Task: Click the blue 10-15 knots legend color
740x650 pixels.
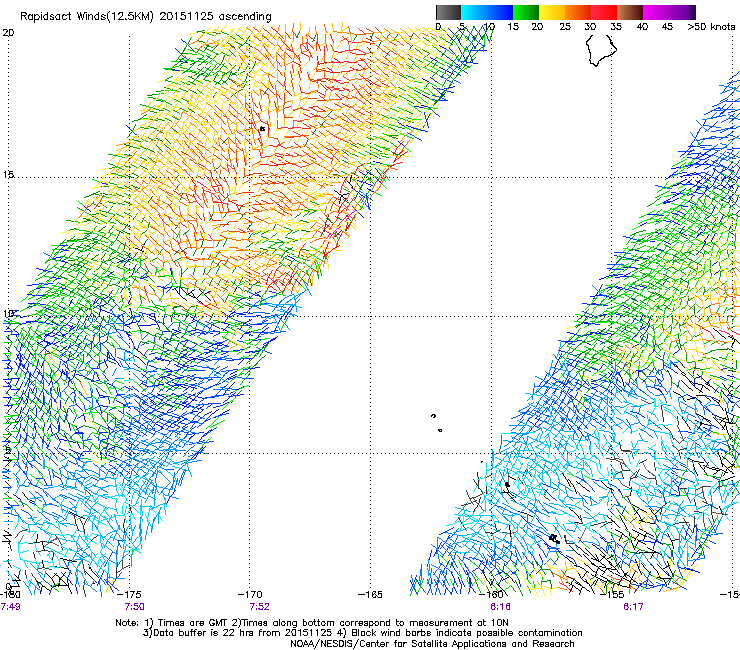Action: point(500,12)
